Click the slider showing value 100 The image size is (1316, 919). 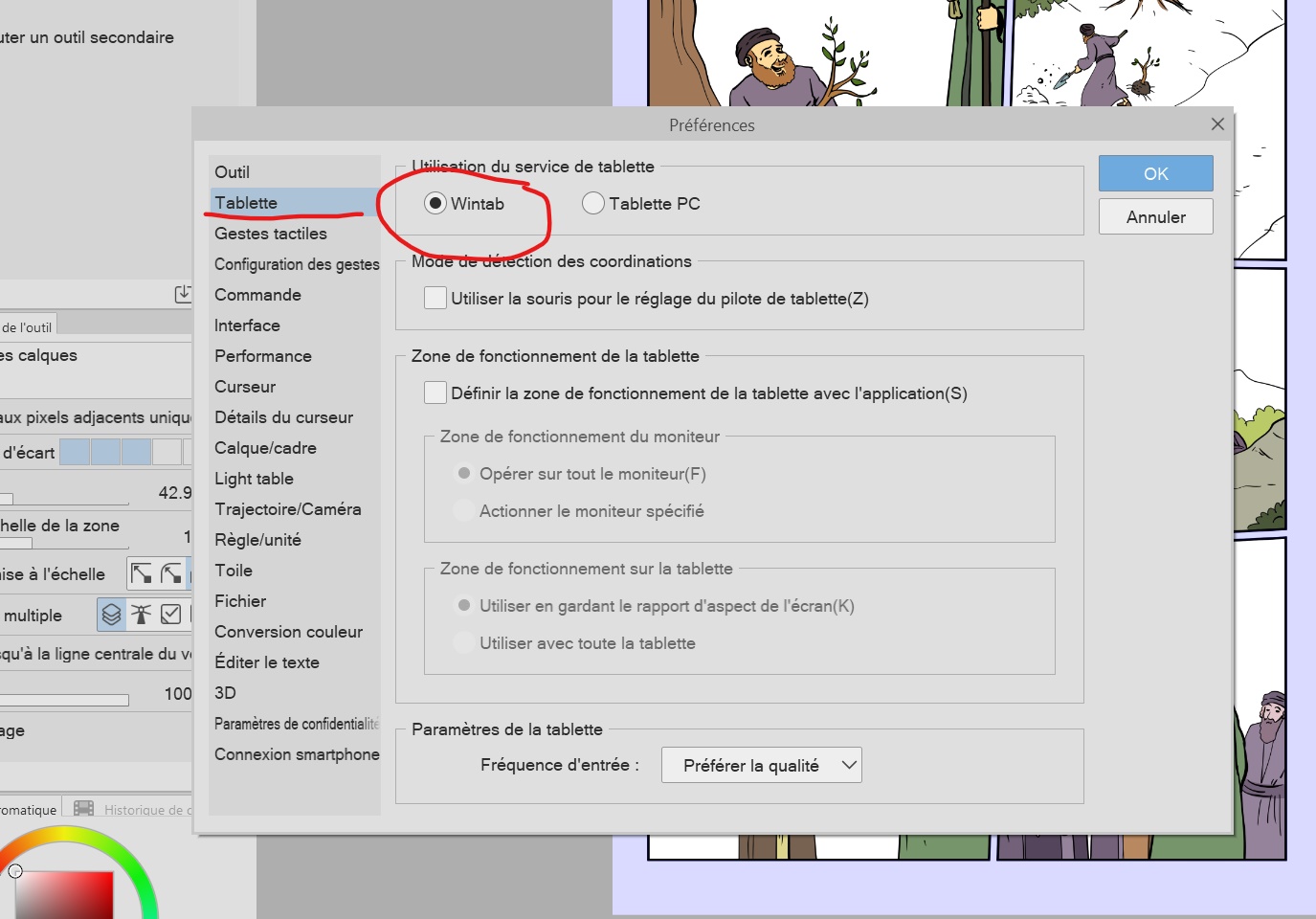[x=64, y=700]
